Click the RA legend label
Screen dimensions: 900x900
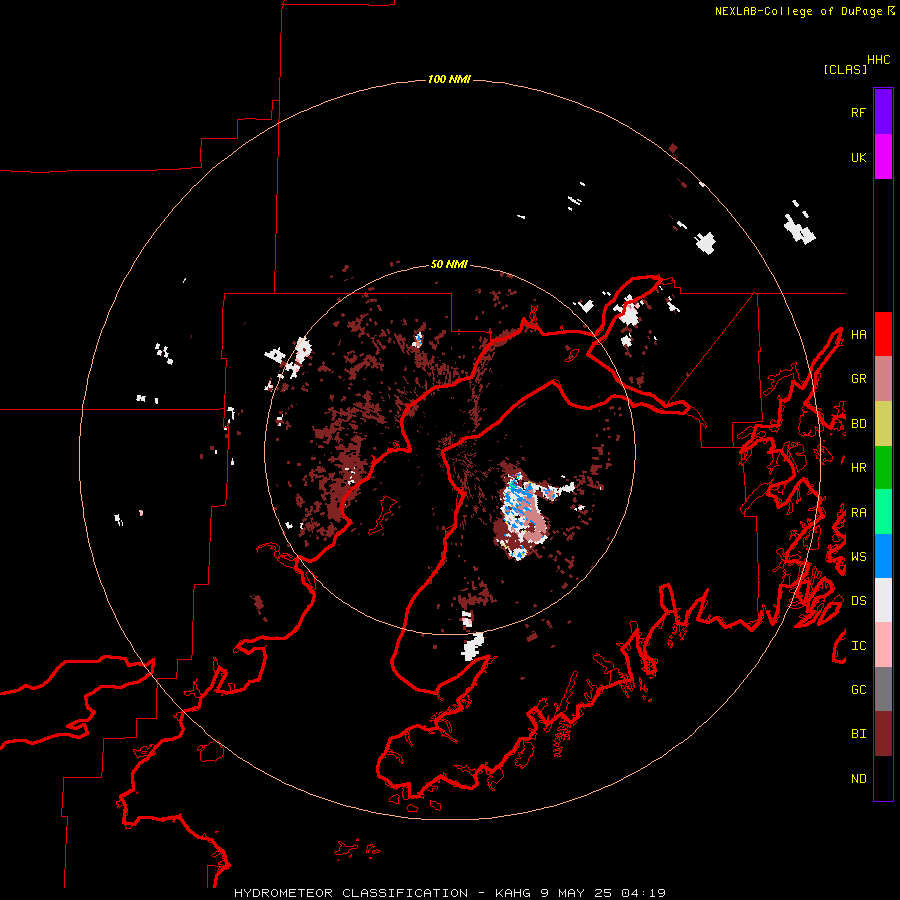click(x=858, y=513)
